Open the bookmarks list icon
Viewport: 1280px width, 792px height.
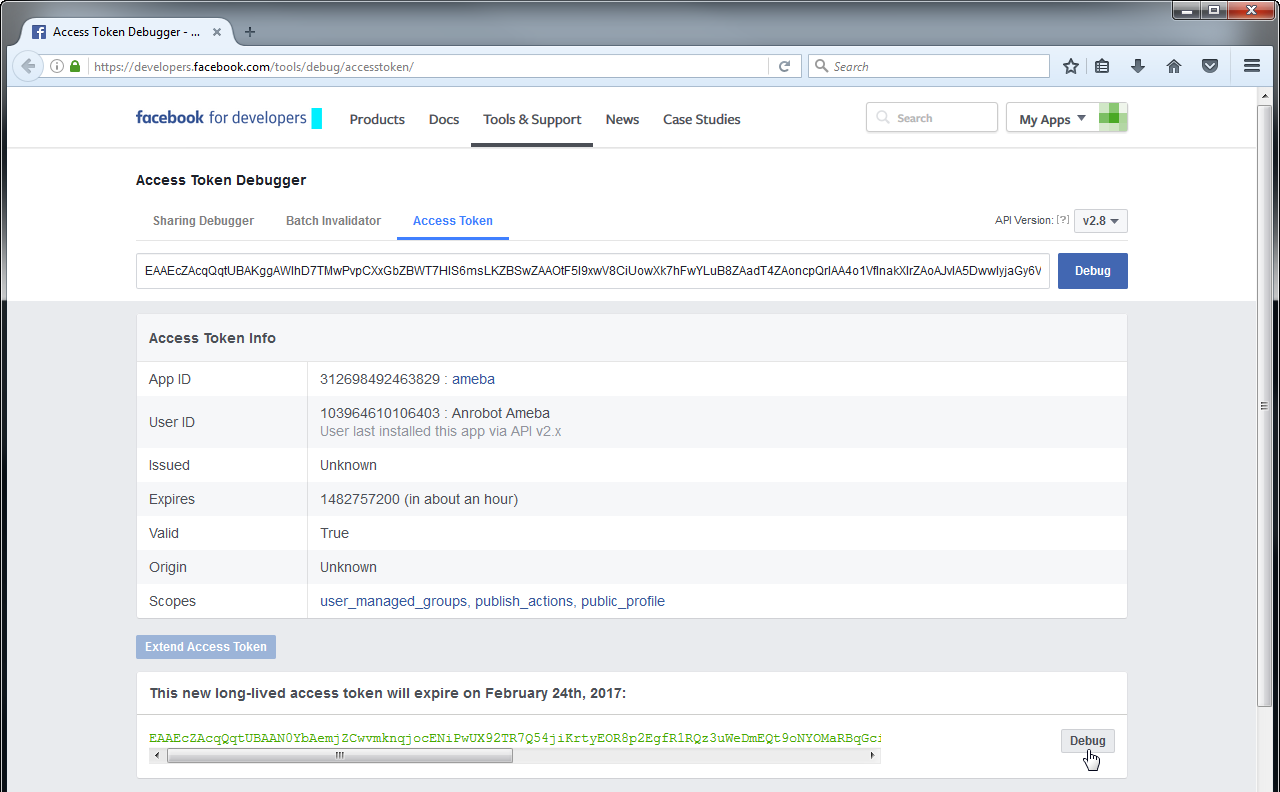1102,66
